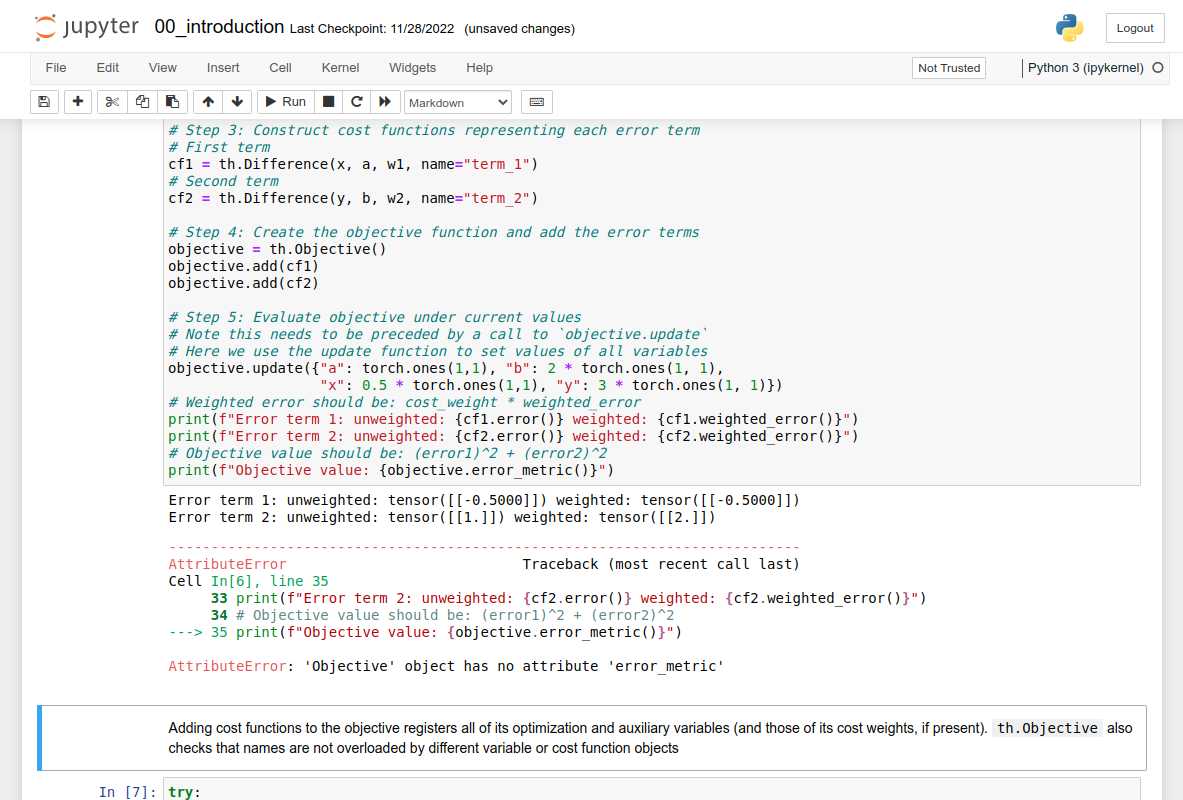This screenshot has width=1183, height=800.
Task: Open the cell type dropdown showing Markdown
Action: [x=458, y=101]
